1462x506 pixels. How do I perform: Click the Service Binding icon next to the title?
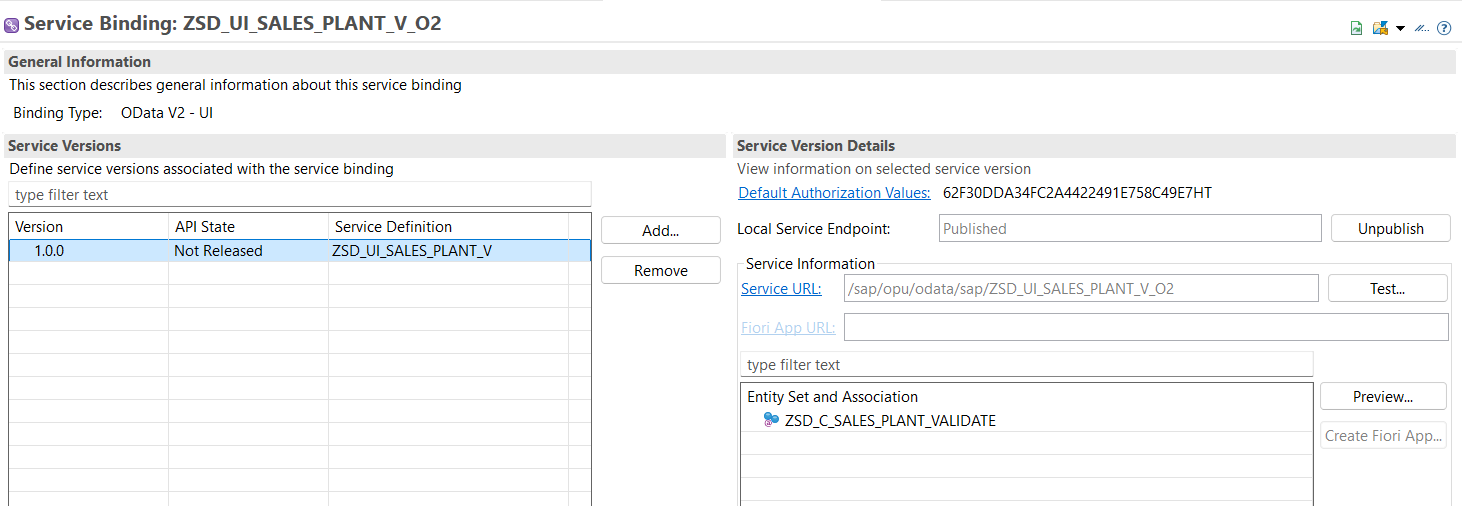click(12, 25)
